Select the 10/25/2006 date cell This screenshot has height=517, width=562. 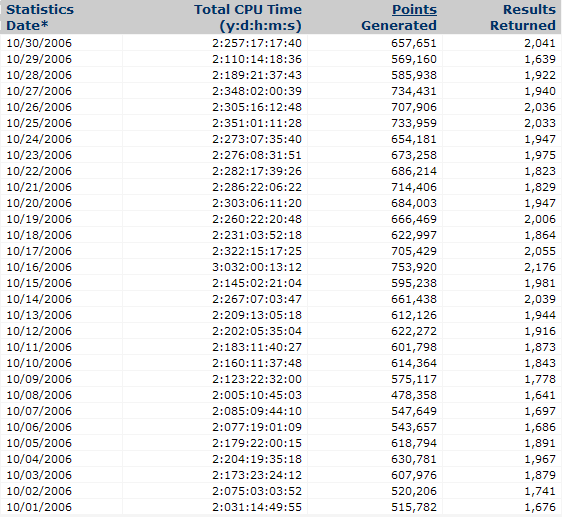tap(39, 123)
